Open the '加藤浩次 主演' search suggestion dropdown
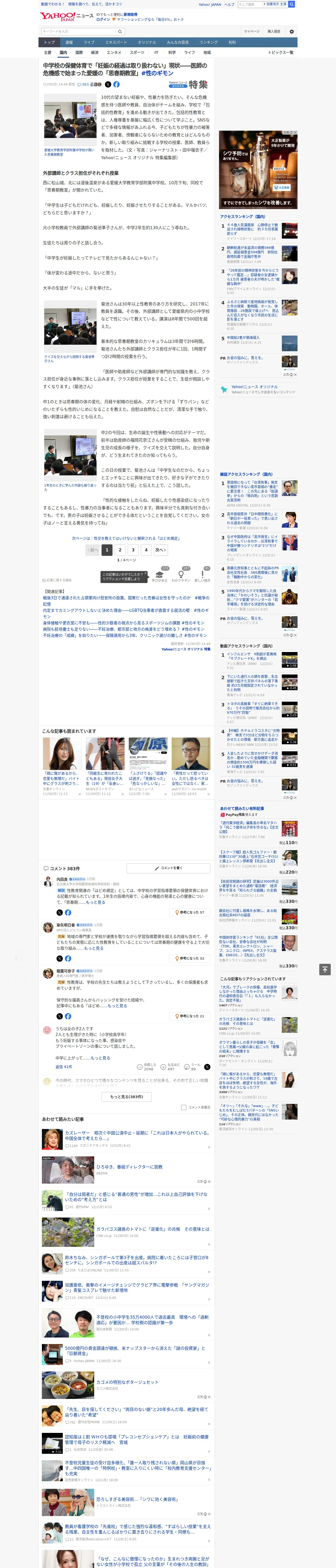 tap(275, 4)
